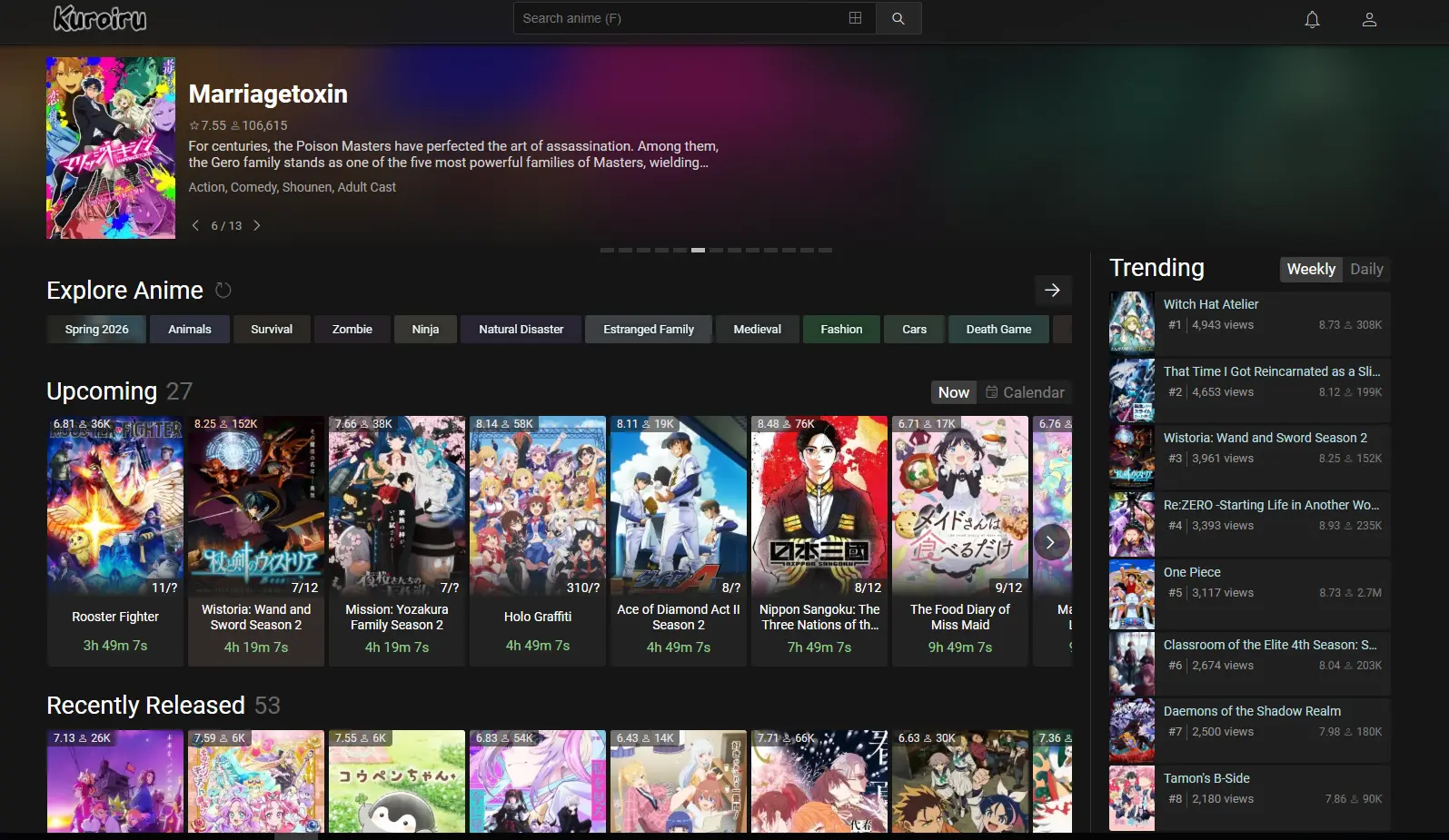Select the Zombie tag

[x=352, y=330]
